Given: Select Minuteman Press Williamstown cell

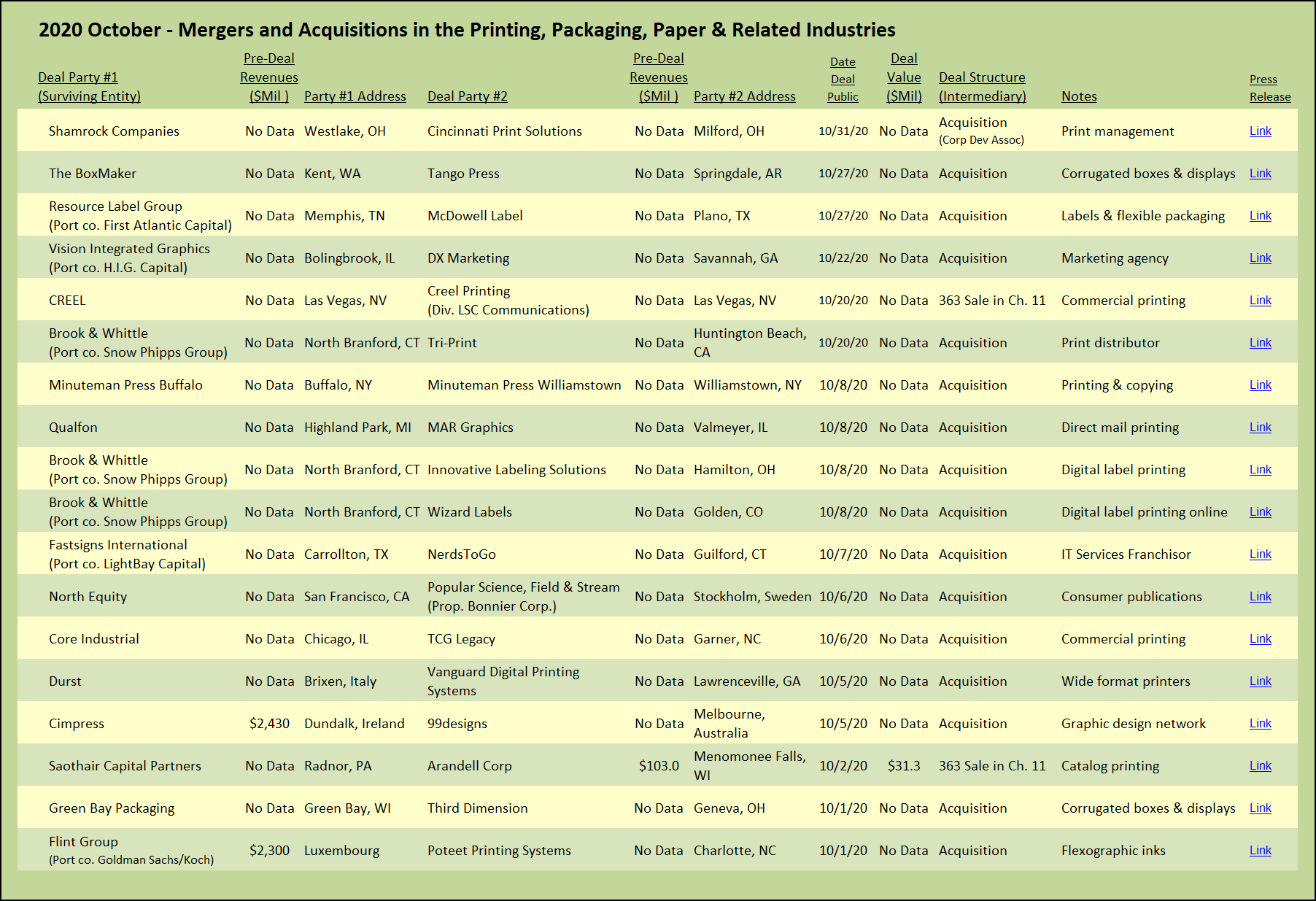Looking at the screenshot, I should tap(525, 385).
